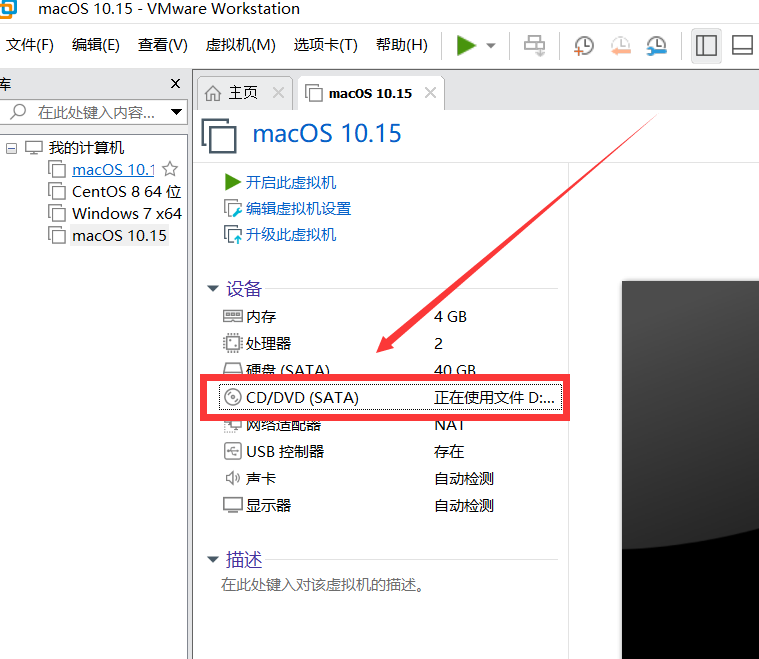
Task: Click the display monitor icon
Action: tap(232, 505)
